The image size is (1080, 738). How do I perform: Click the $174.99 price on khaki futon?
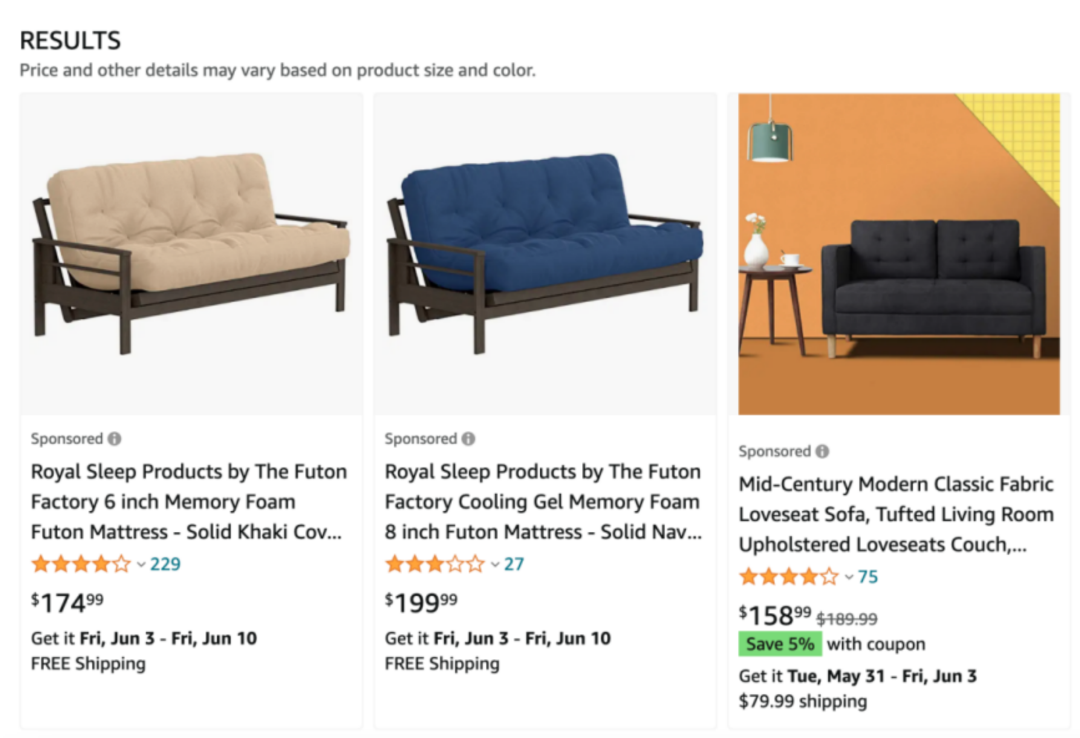click(67, 601)
